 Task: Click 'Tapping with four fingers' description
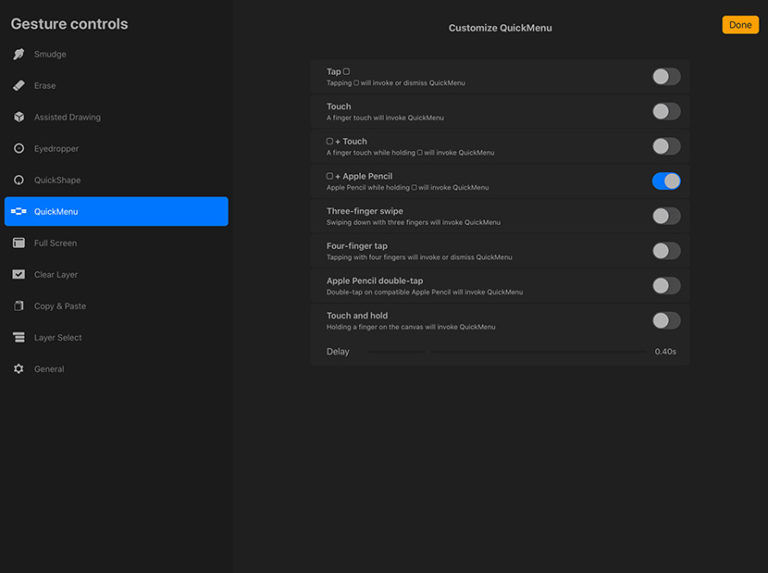(x=419, y=257)
